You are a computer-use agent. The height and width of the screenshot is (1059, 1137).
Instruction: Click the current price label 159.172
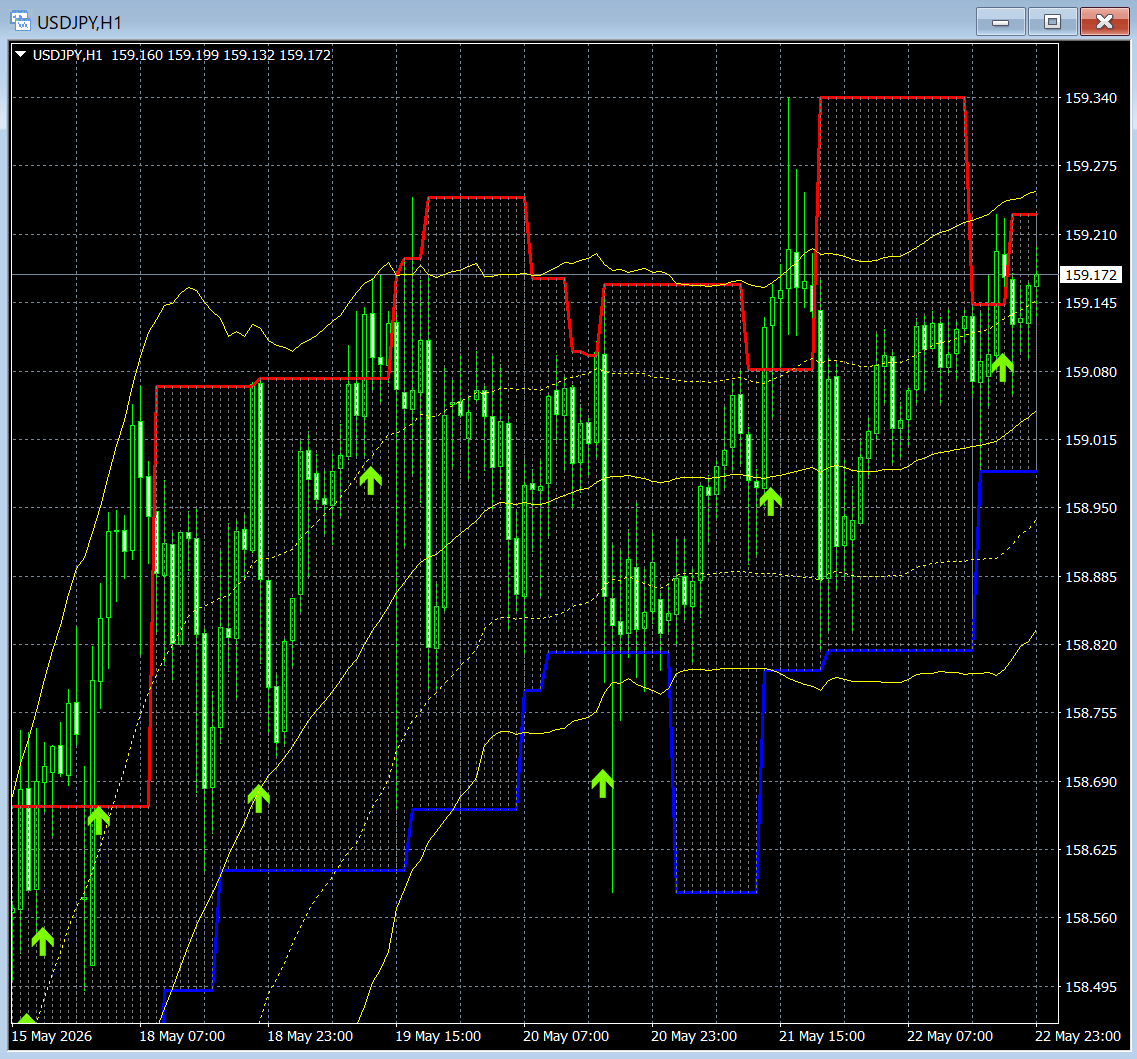(1091, 275)
